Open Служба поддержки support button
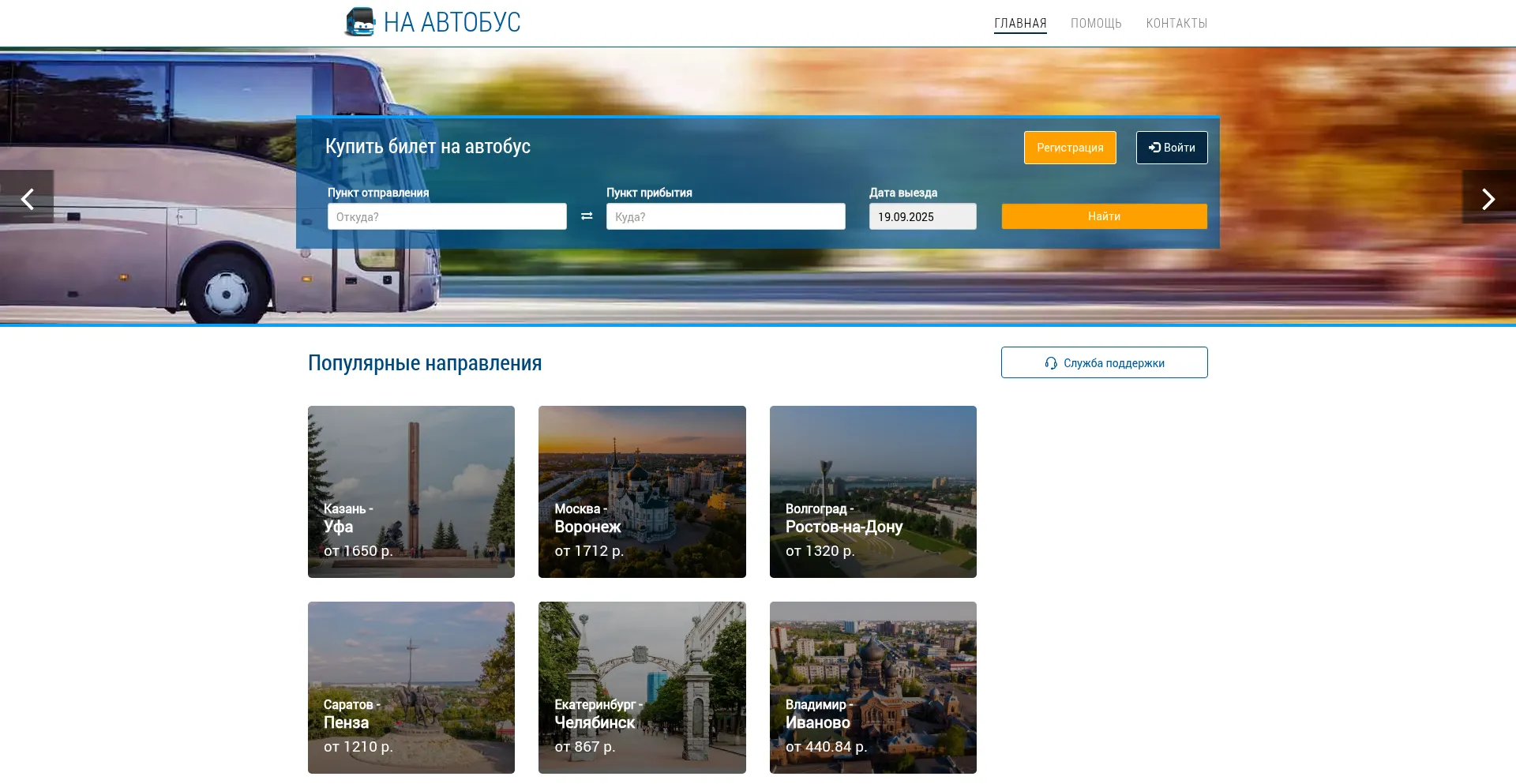The height and width of the screenshot is (784, 1516). (1104, 362)
